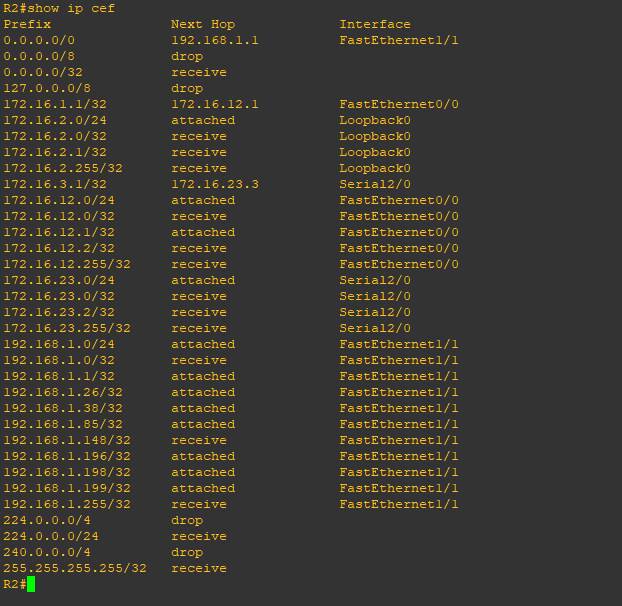Click prefix 172.16.23.0/32
622x606 pixels.
click(59, 296)
